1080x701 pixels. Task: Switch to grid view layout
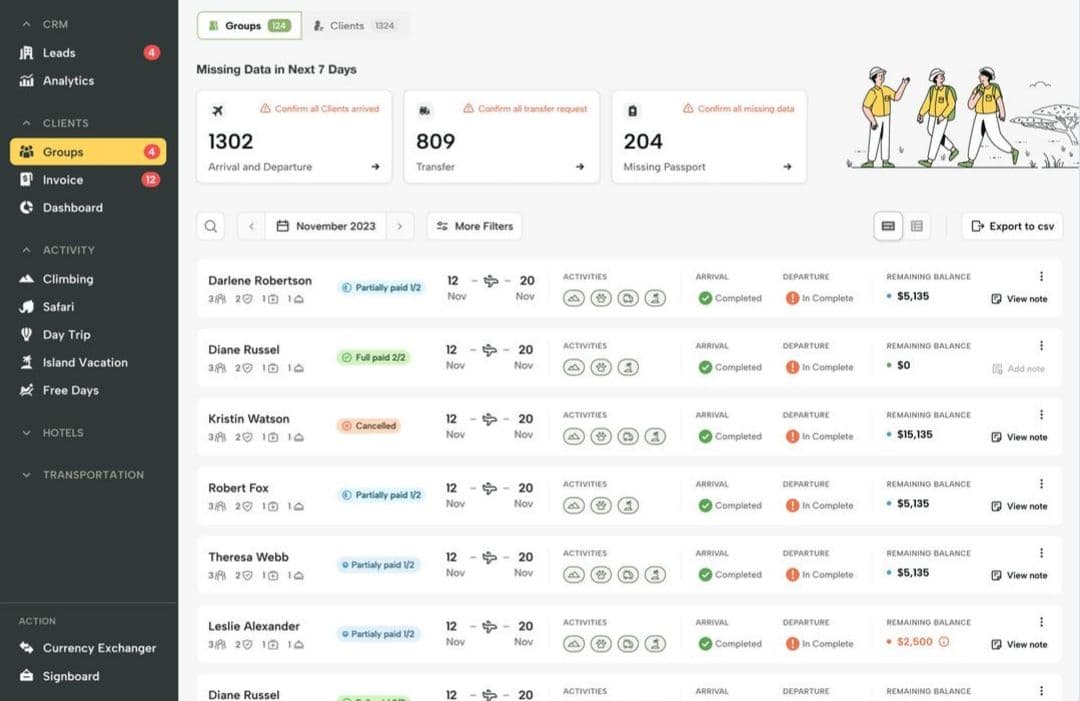click(916, 226)
